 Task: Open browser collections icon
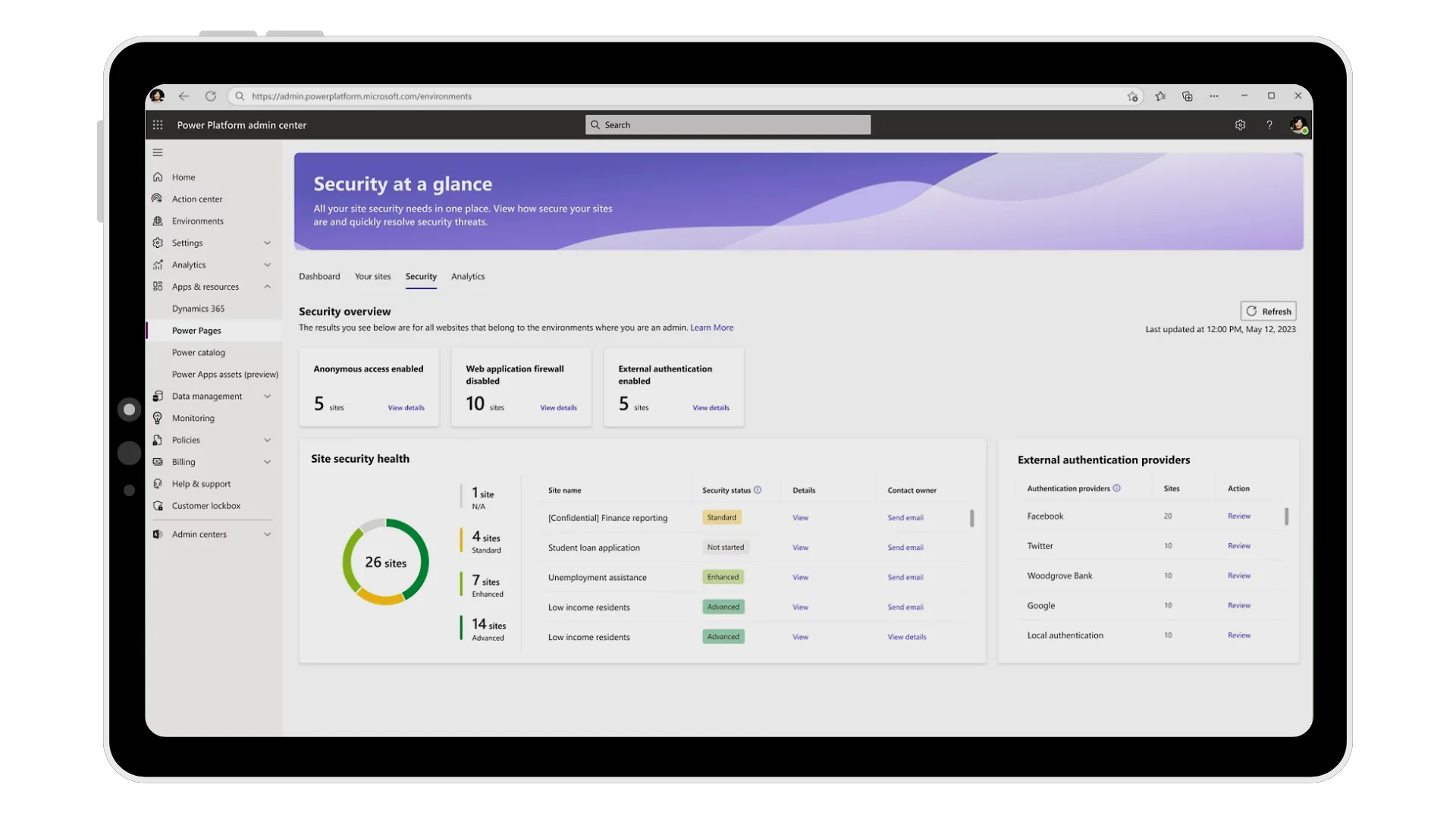1187,96
